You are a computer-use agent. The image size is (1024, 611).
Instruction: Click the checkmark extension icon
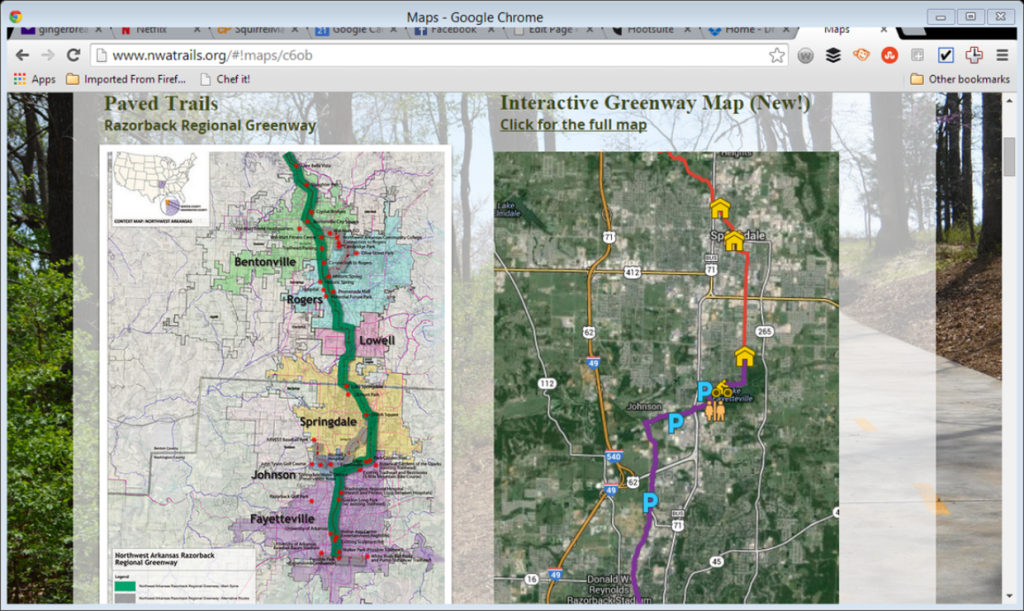point(946,55)
